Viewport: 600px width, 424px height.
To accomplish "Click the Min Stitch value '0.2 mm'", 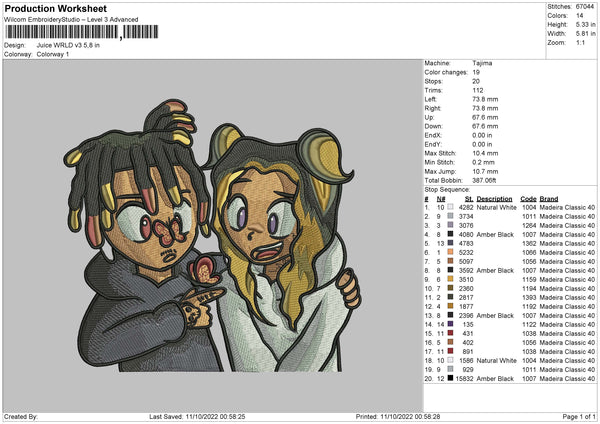I will 483,162.
